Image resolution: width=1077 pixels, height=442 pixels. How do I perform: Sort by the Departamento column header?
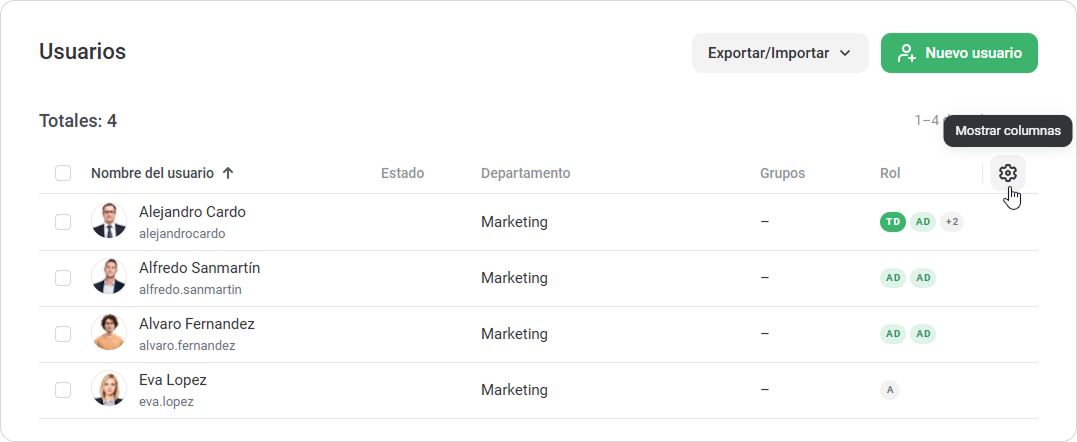click(x=525, y=173)
